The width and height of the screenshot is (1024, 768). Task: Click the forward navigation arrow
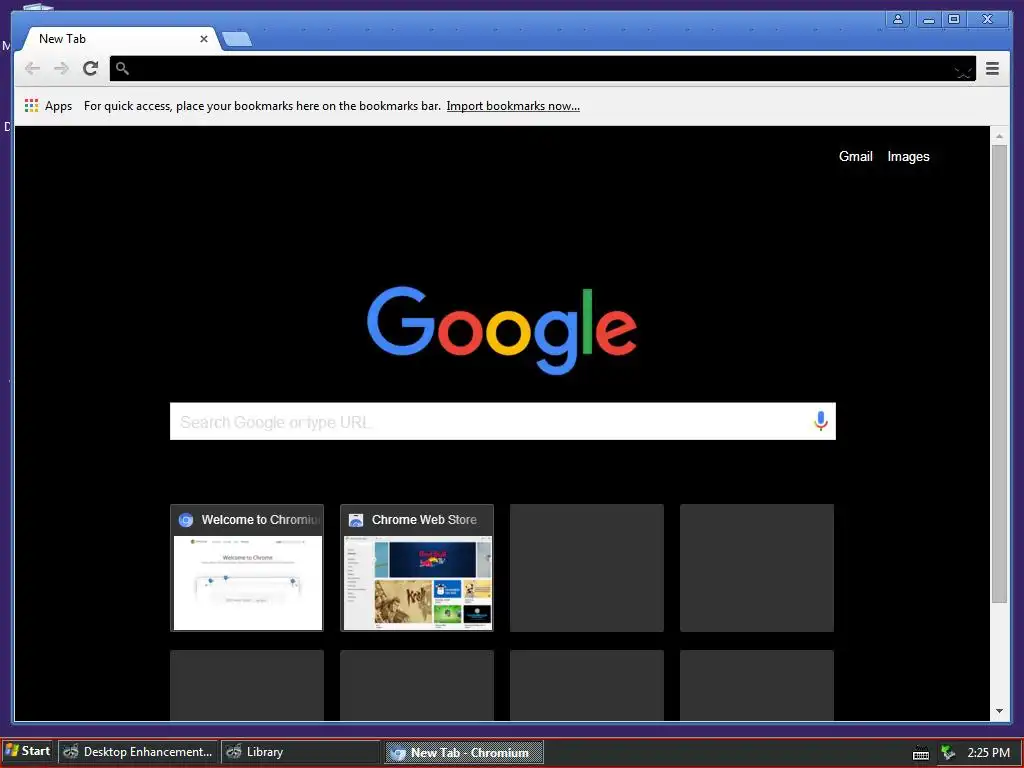click(x=61, y=69)
